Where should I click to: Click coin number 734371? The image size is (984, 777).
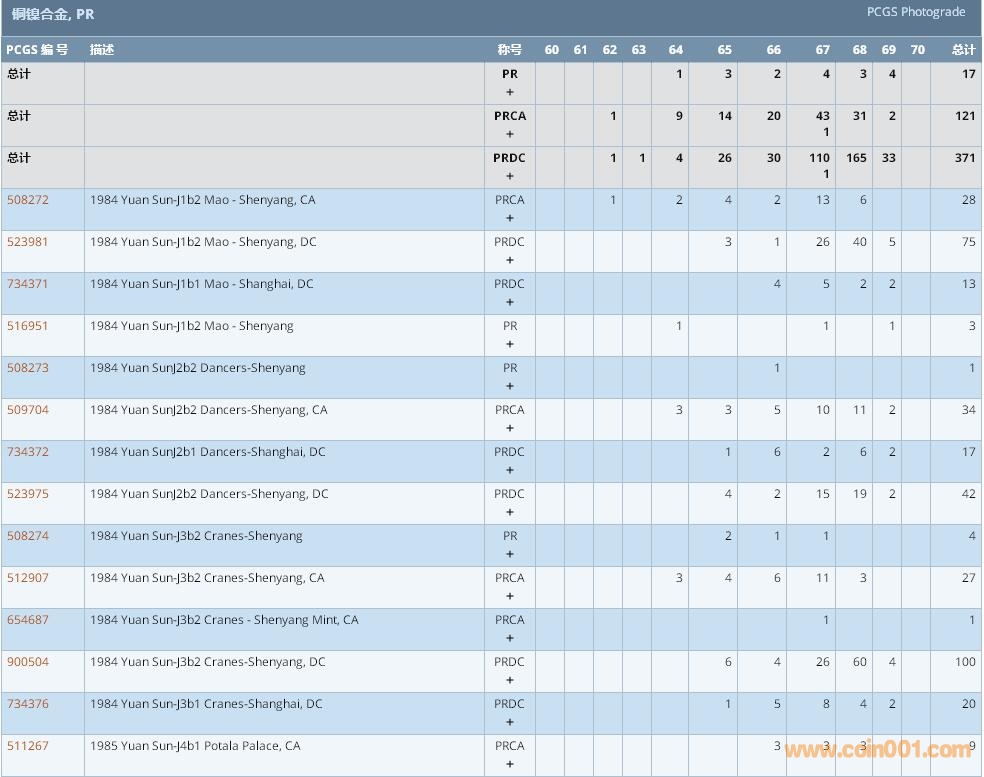pos(28,284)
